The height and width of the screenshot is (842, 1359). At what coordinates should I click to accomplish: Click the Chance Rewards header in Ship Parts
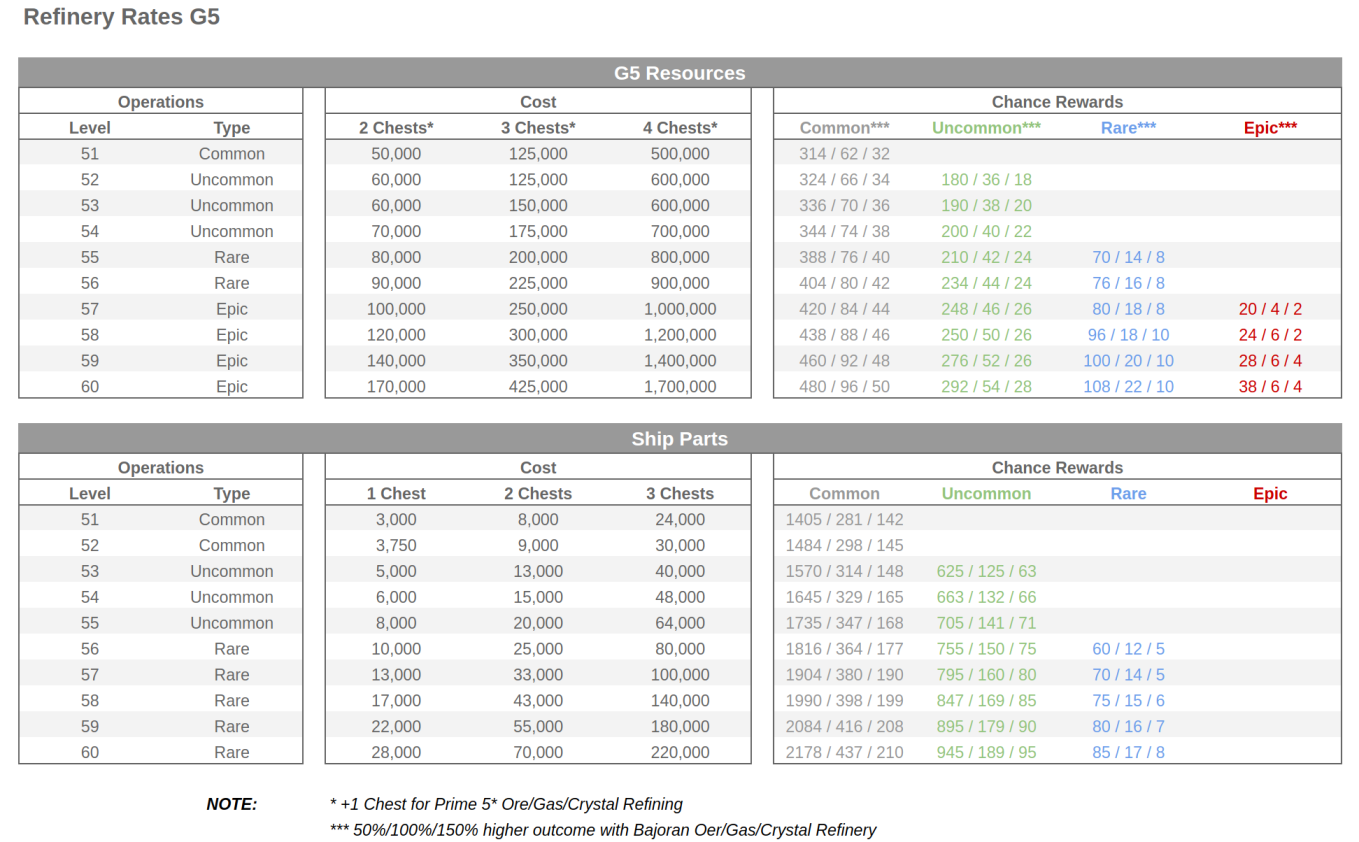coord(1057,467)
